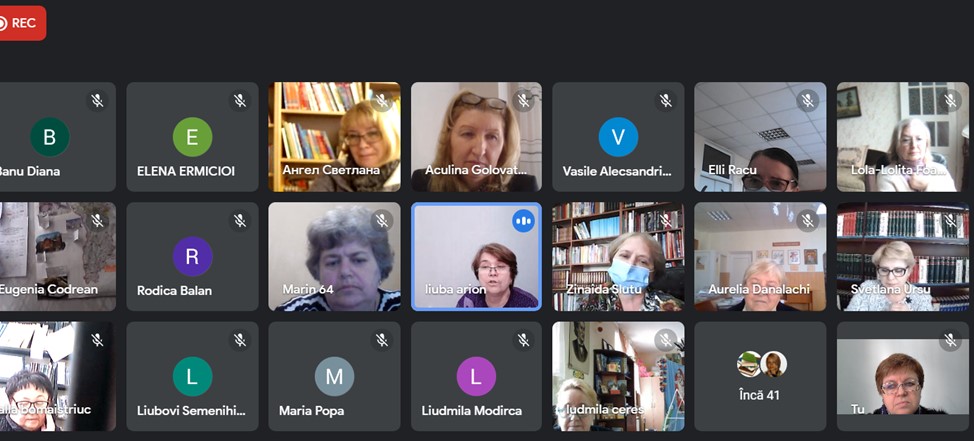Click muted mic icon on Vasile Alecsandri tile
The image size is (974, 441).
pyautogui.click(x=666, y=101)
